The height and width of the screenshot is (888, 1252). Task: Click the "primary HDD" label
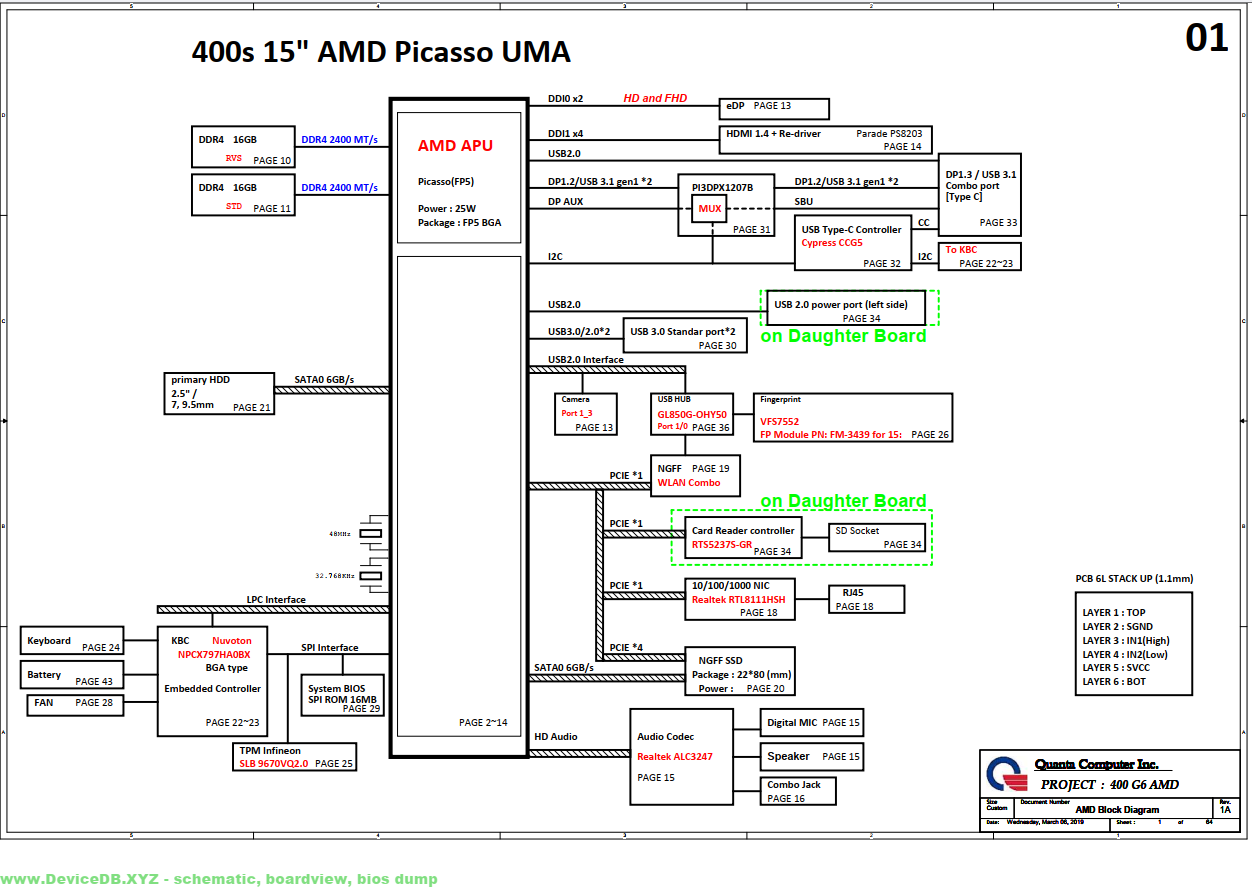[200, 380]
